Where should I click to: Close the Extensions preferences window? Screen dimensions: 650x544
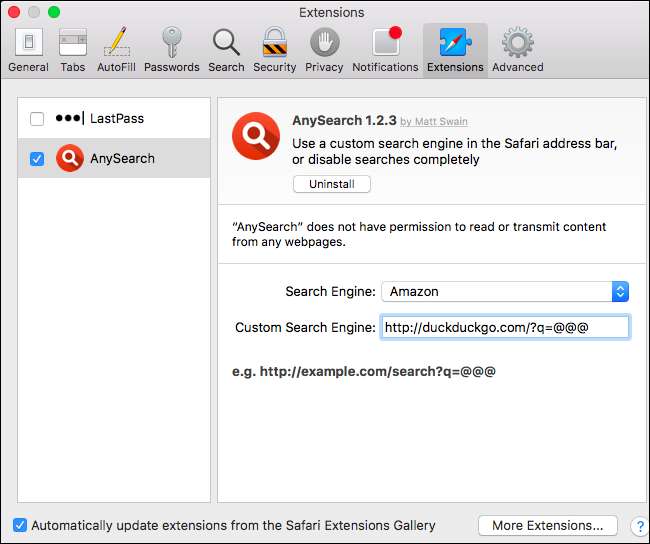(14, 12)
